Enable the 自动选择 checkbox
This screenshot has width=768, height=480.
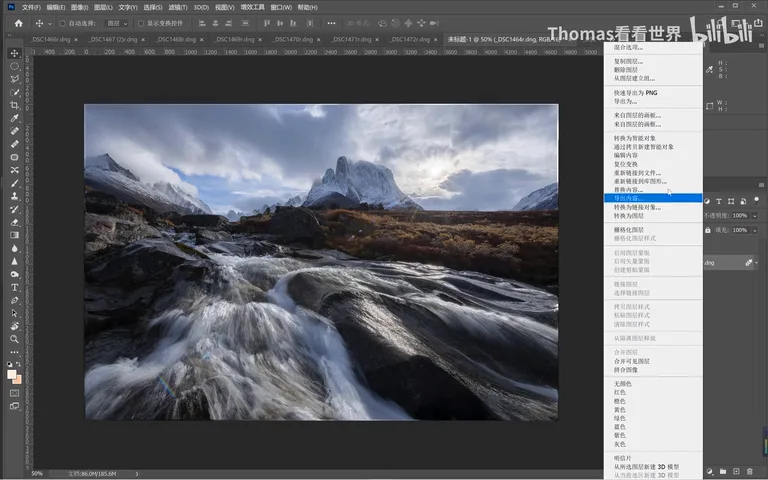coord(63,23)
